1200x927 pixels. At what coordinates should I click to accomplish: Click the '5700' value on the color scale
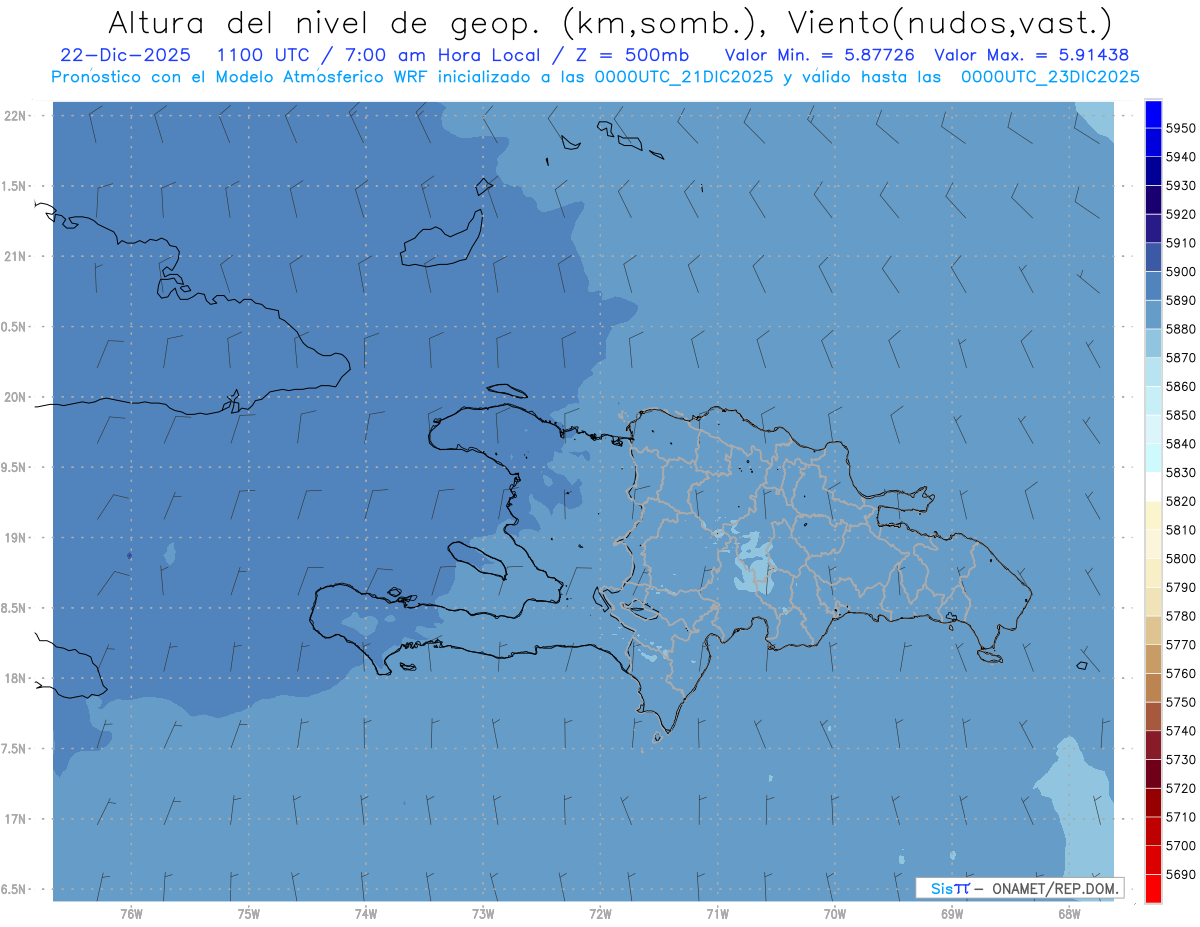pos(1180,846)
